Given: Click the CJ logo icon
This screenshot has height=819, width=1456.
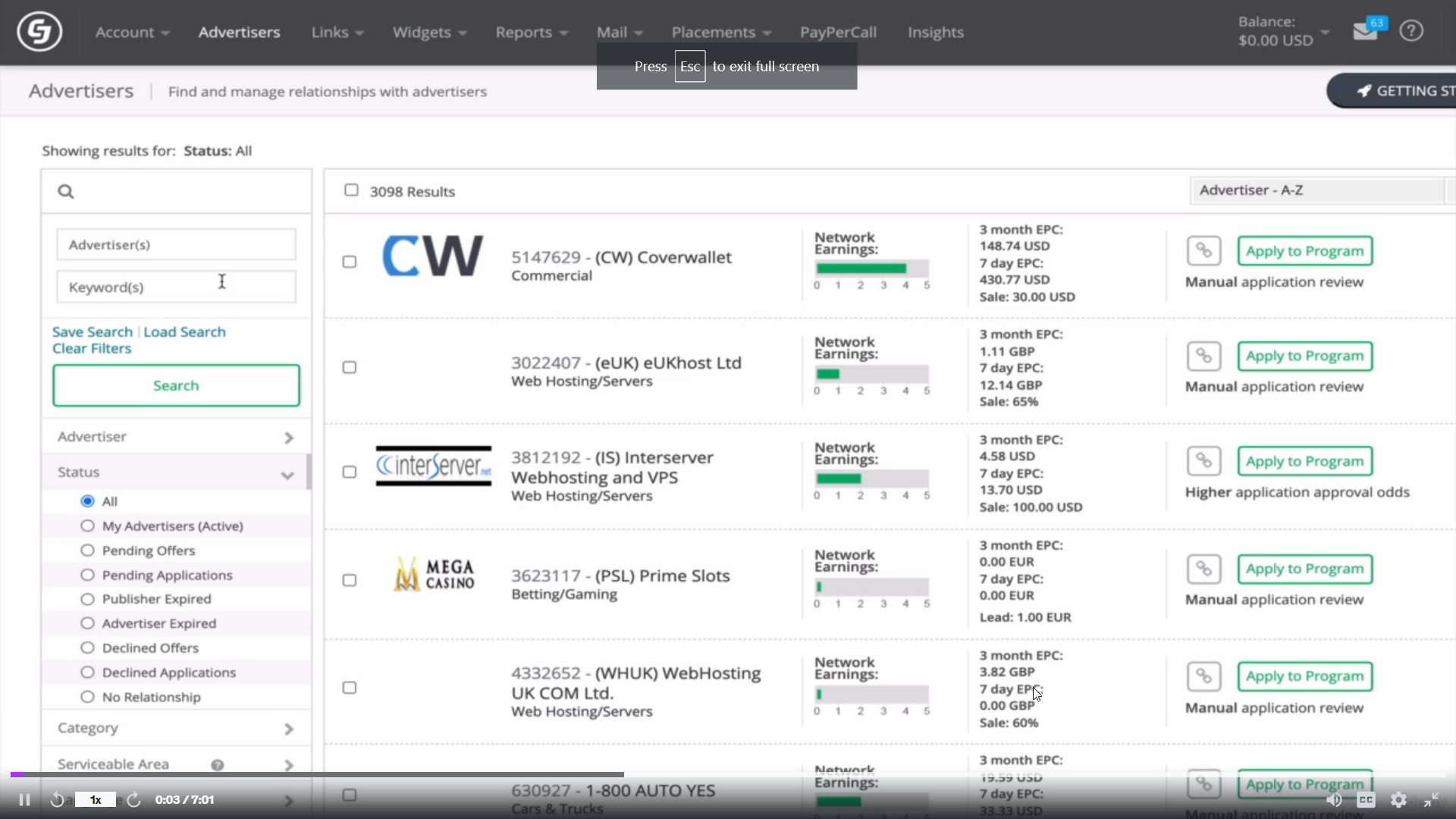Looking at the screenshot, I should click(39, 32).
